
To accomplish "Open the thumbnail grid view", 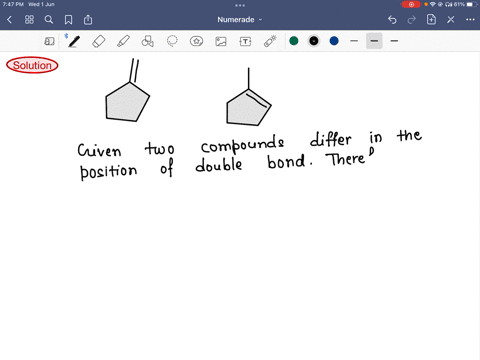I will click(x=29, y=20).
